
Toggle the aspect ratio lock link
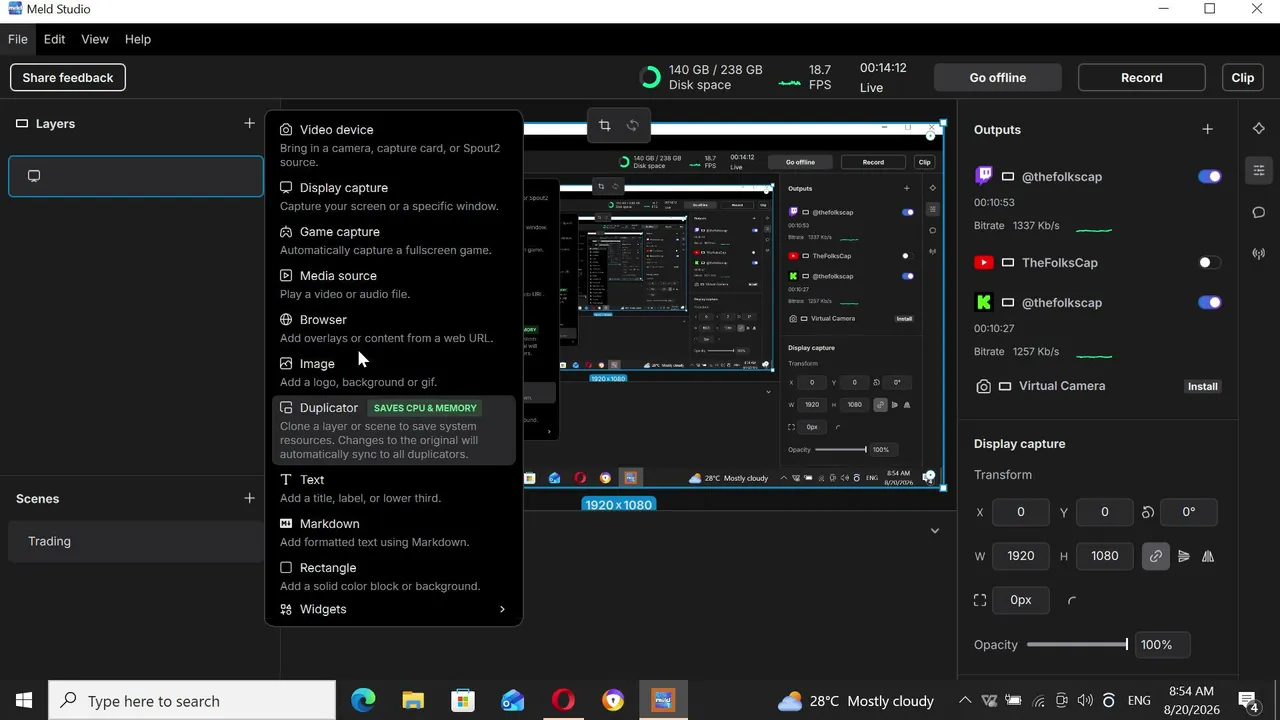click(x=1156, y=556)
